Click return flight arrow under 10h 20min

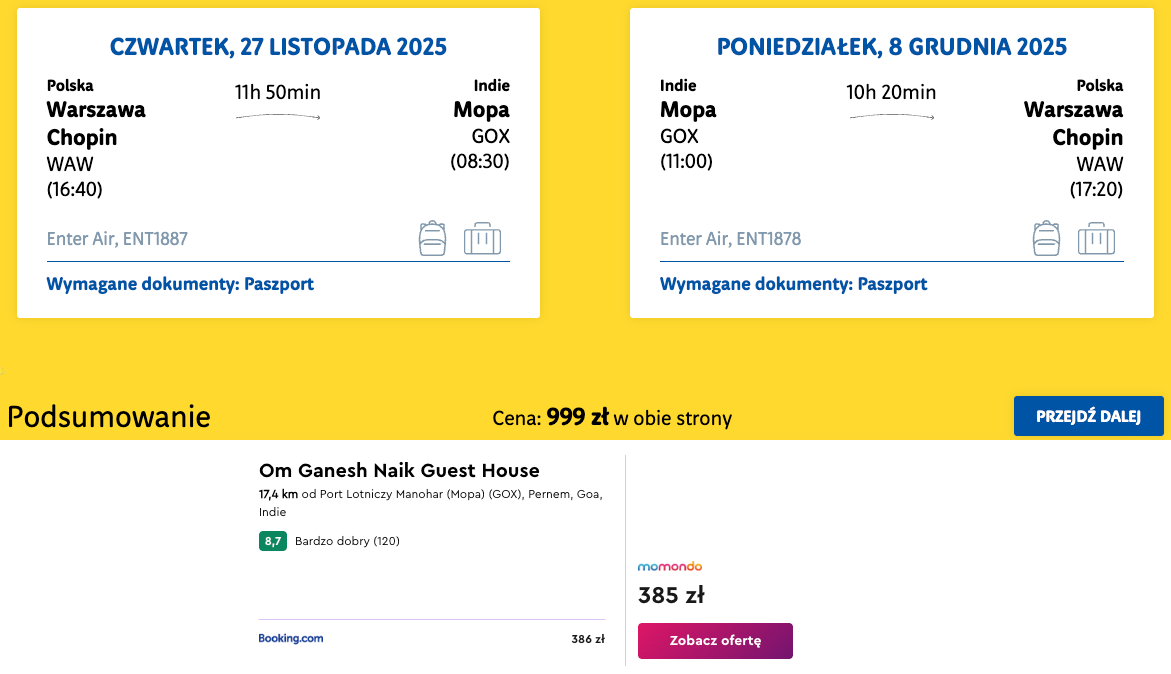891,118
